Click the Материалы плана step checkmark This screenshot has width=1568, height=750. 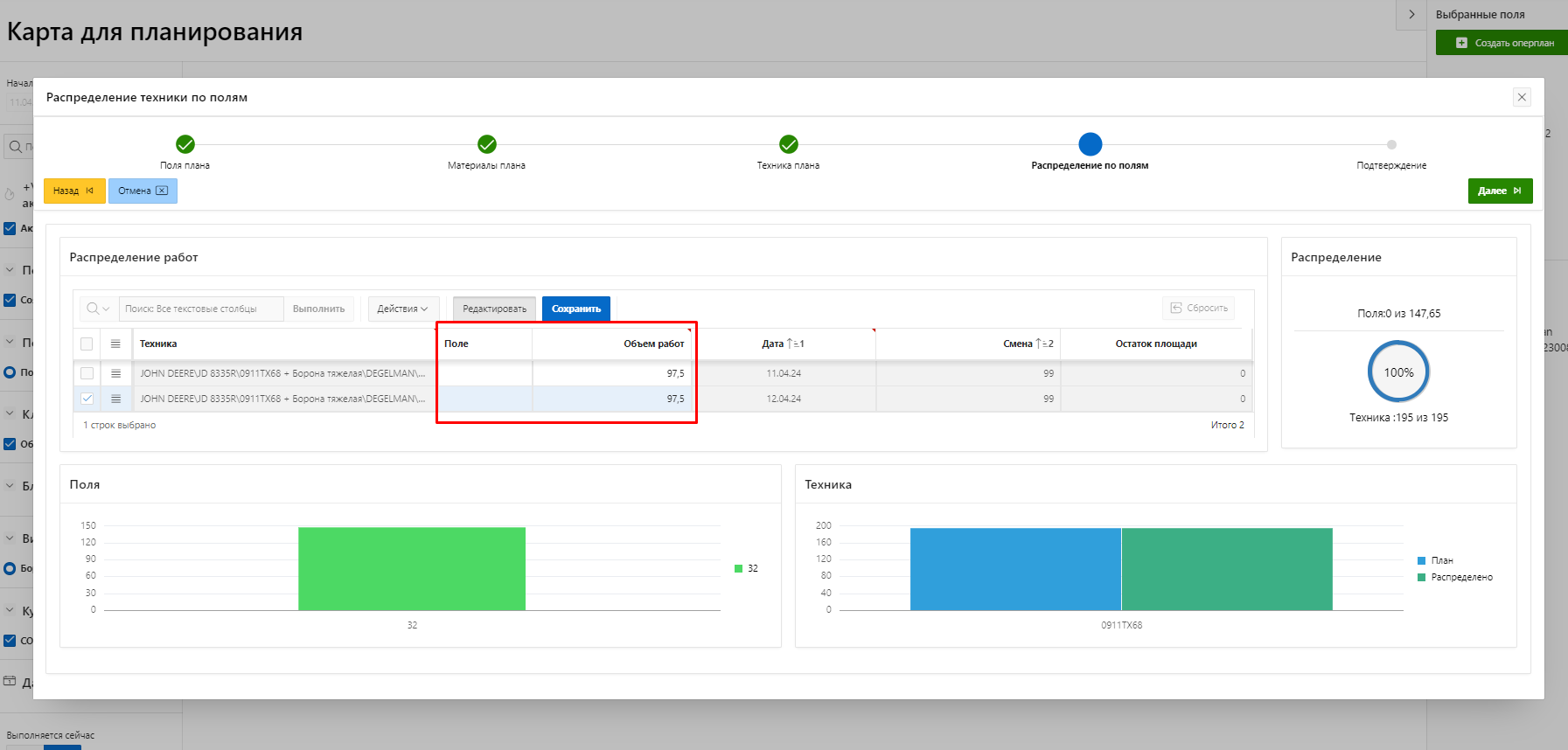(x=487, y=144)
